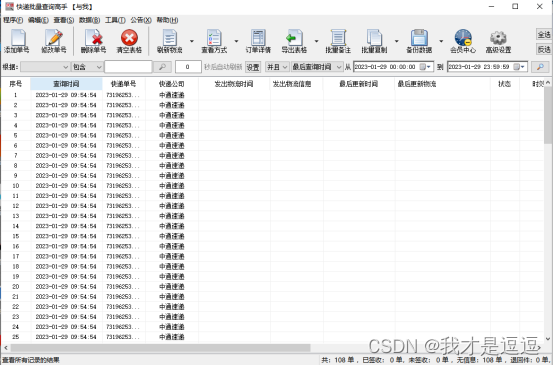Click the 反选 invert selection button
This screenshot has height=366, width=554.
click(x=544, y=49)
